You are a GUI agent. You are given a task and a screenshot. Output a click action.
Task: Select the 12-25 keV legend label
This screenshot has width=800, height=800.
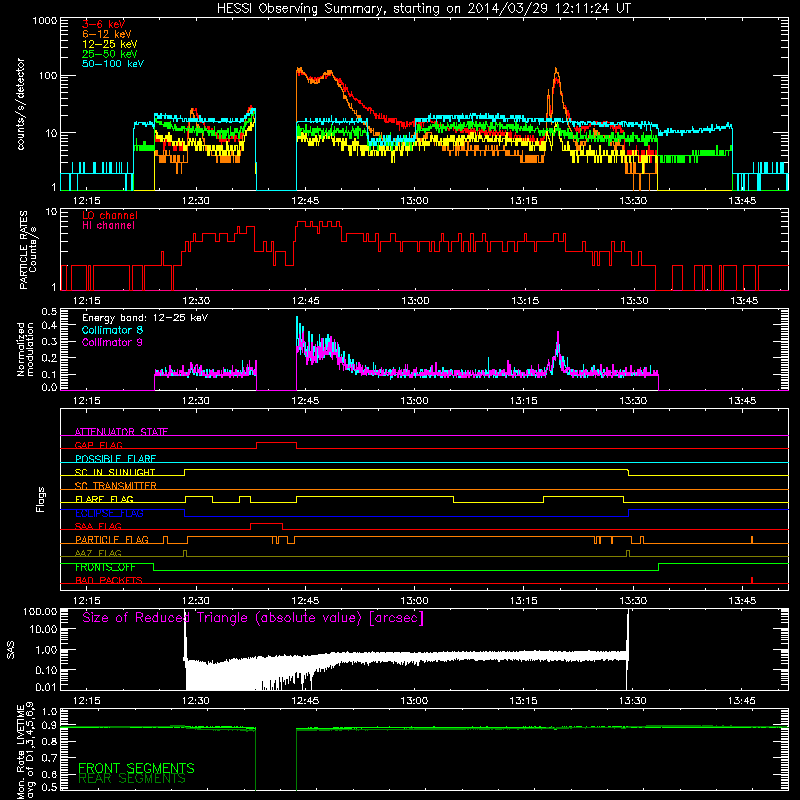click(110, 44)
